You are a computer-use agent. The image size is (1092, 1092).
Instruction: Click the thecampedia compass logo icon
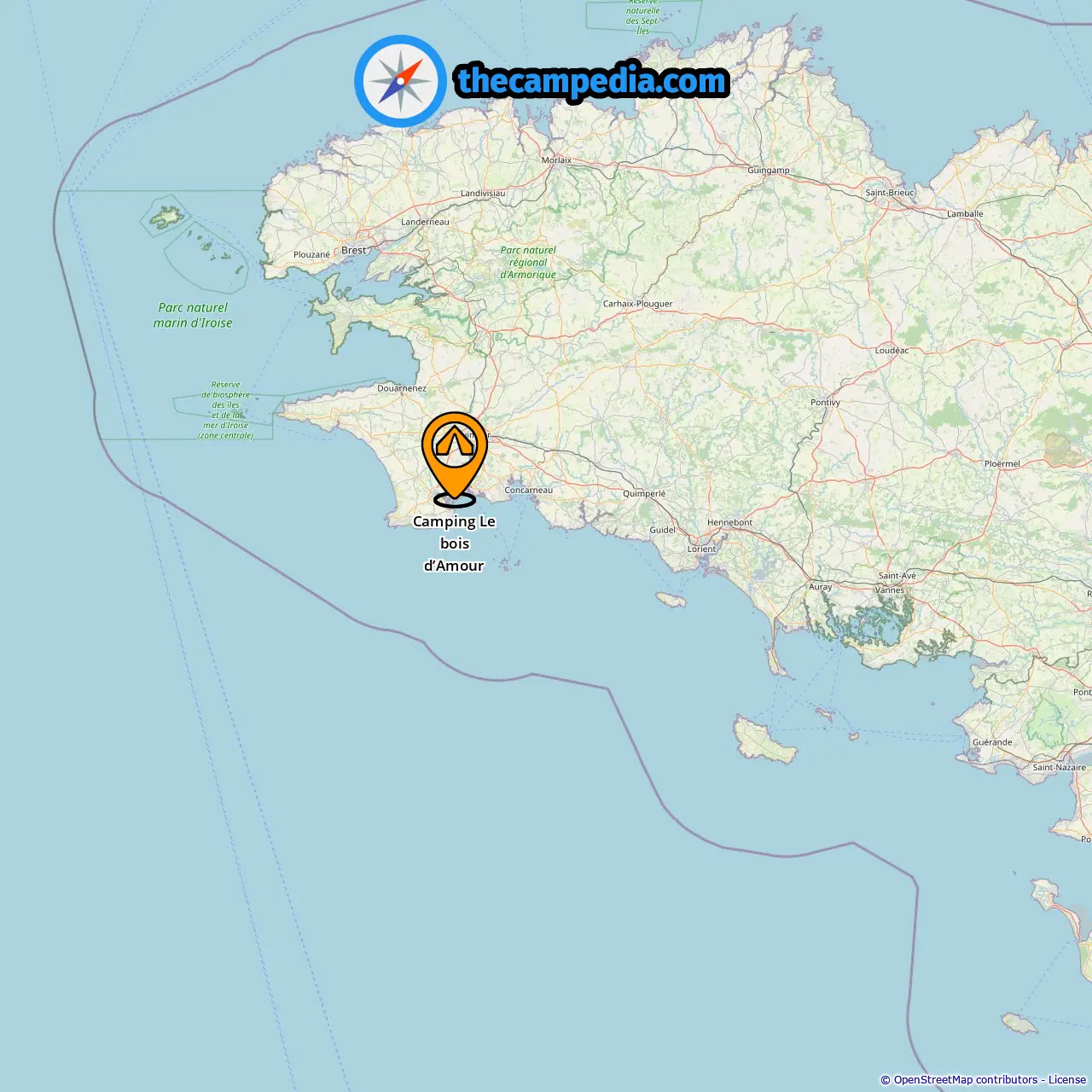tap(400, 81)
